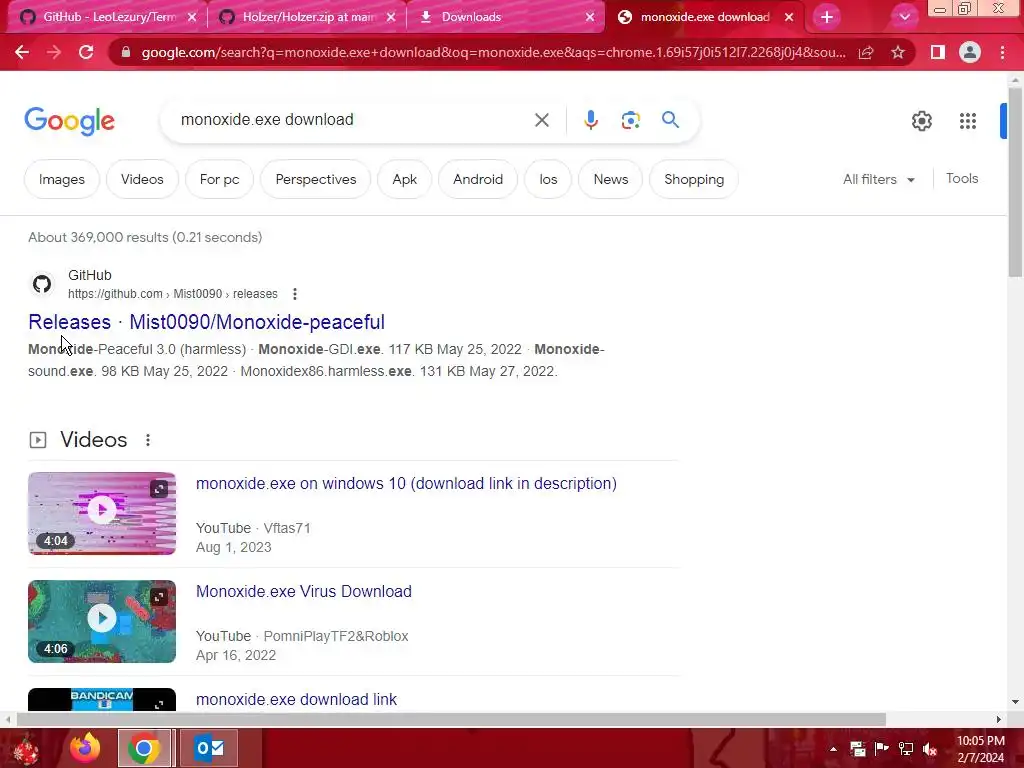Open Videos section three-dot options
The width and height of the screenshot is (1024, 768).
pyautogui.click(x=148, y=440)
